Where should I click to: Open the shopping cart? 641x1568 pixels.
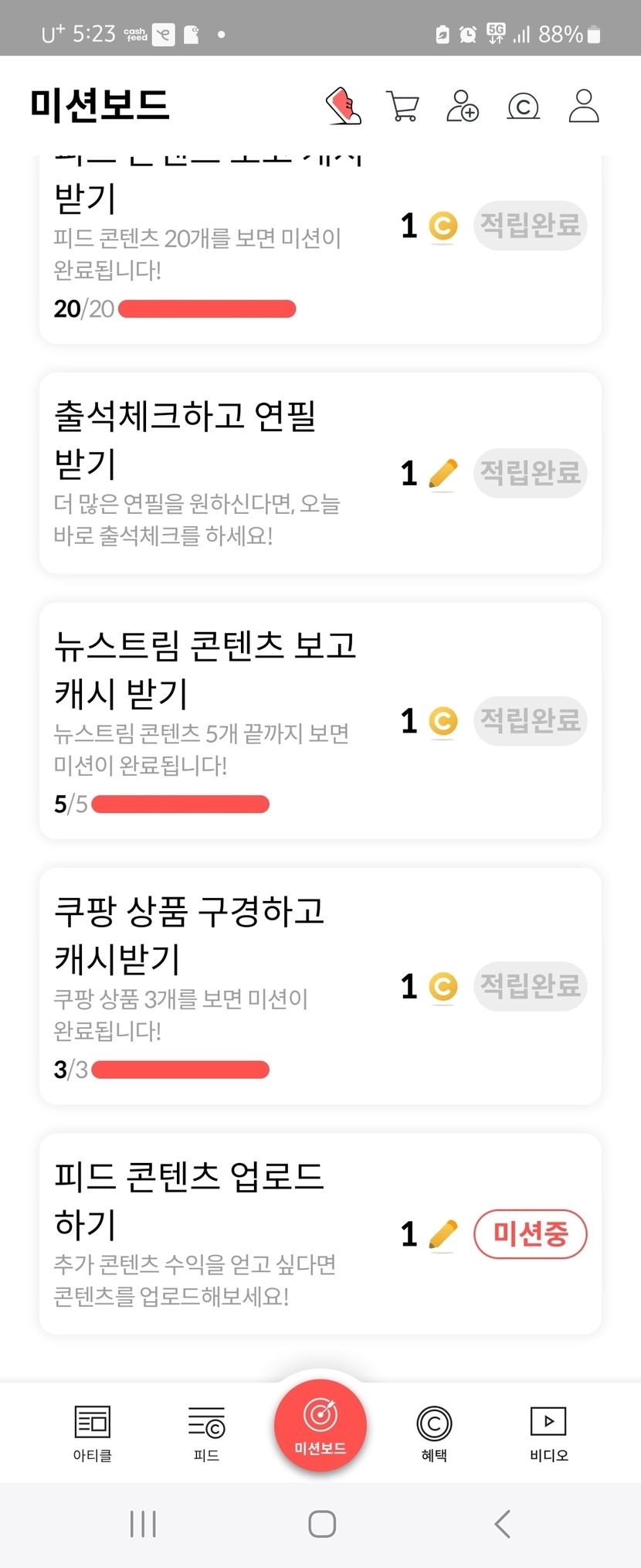[402, 107]
